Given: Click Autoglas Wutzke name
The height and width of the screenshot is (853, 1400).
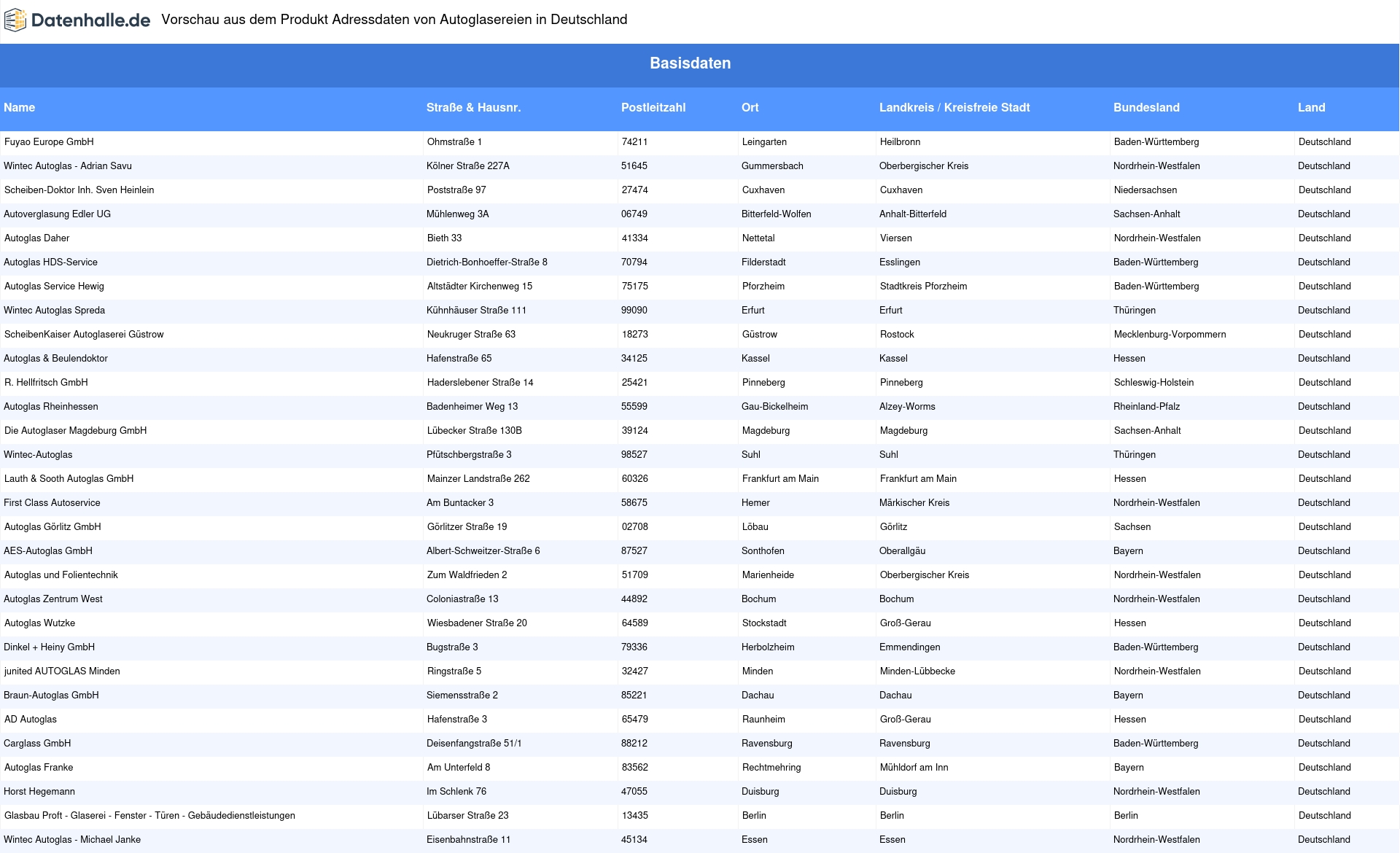Looking at the screenshot, I should (39, 623).
